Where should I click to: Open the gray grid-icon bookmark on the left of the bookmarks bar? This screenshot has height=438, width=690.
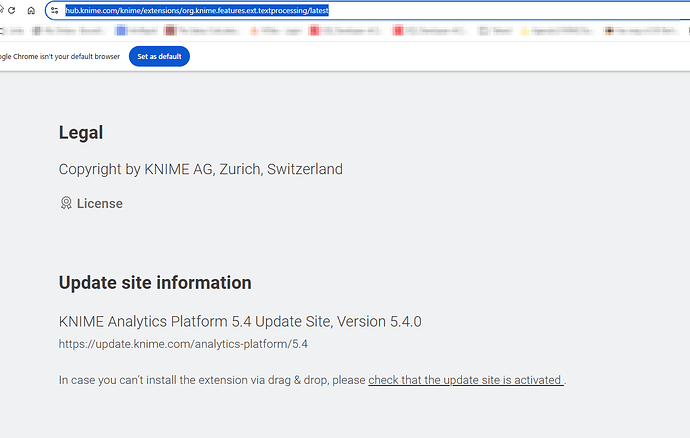point(67,30)
